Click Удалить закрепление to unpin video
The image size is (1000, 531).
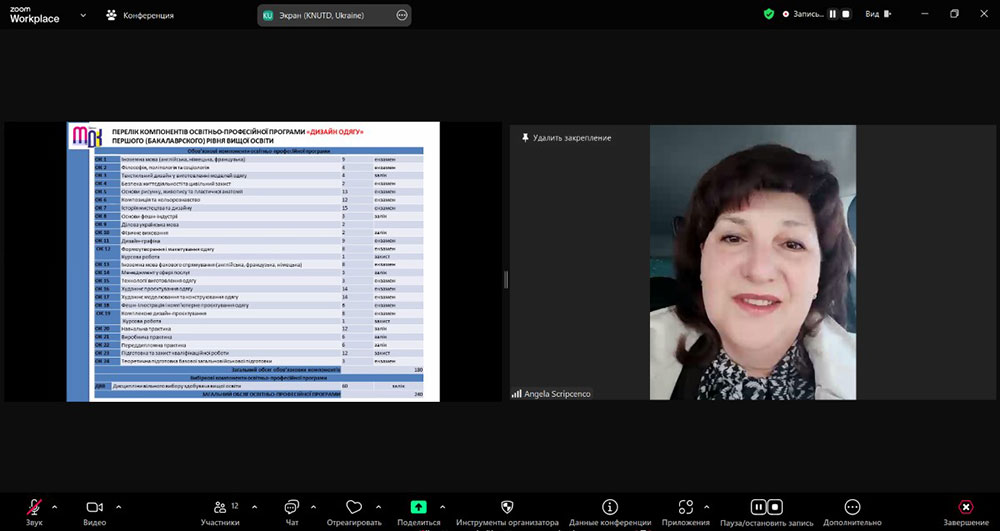(572, 138)
